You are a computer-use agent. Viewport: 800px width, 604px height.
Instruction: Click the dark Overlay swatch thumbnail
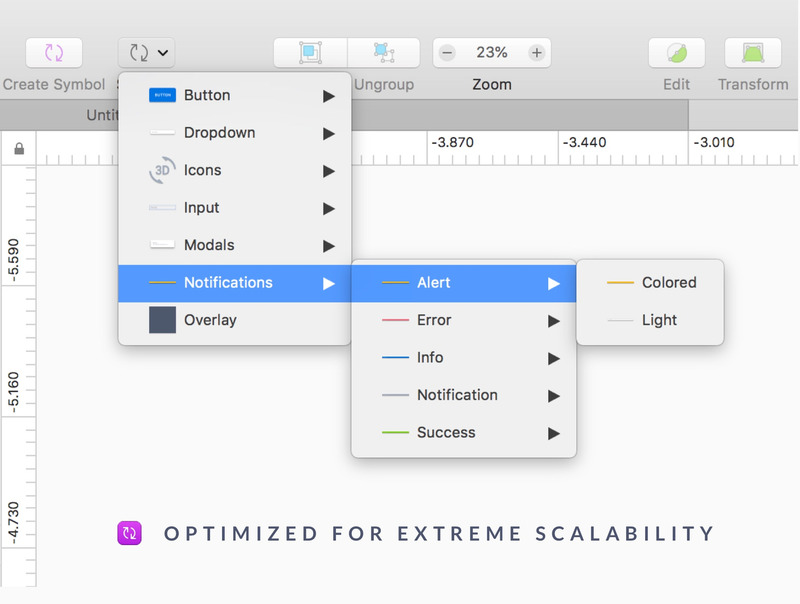[x=162, y=320]
